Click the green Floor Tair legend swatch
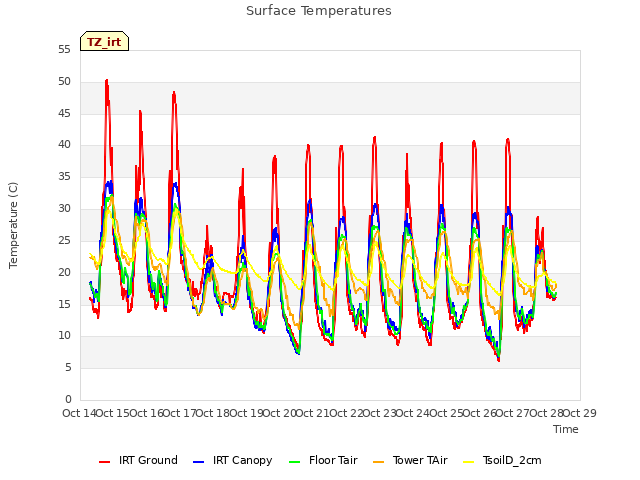The image size is (640, 480). 294,462
